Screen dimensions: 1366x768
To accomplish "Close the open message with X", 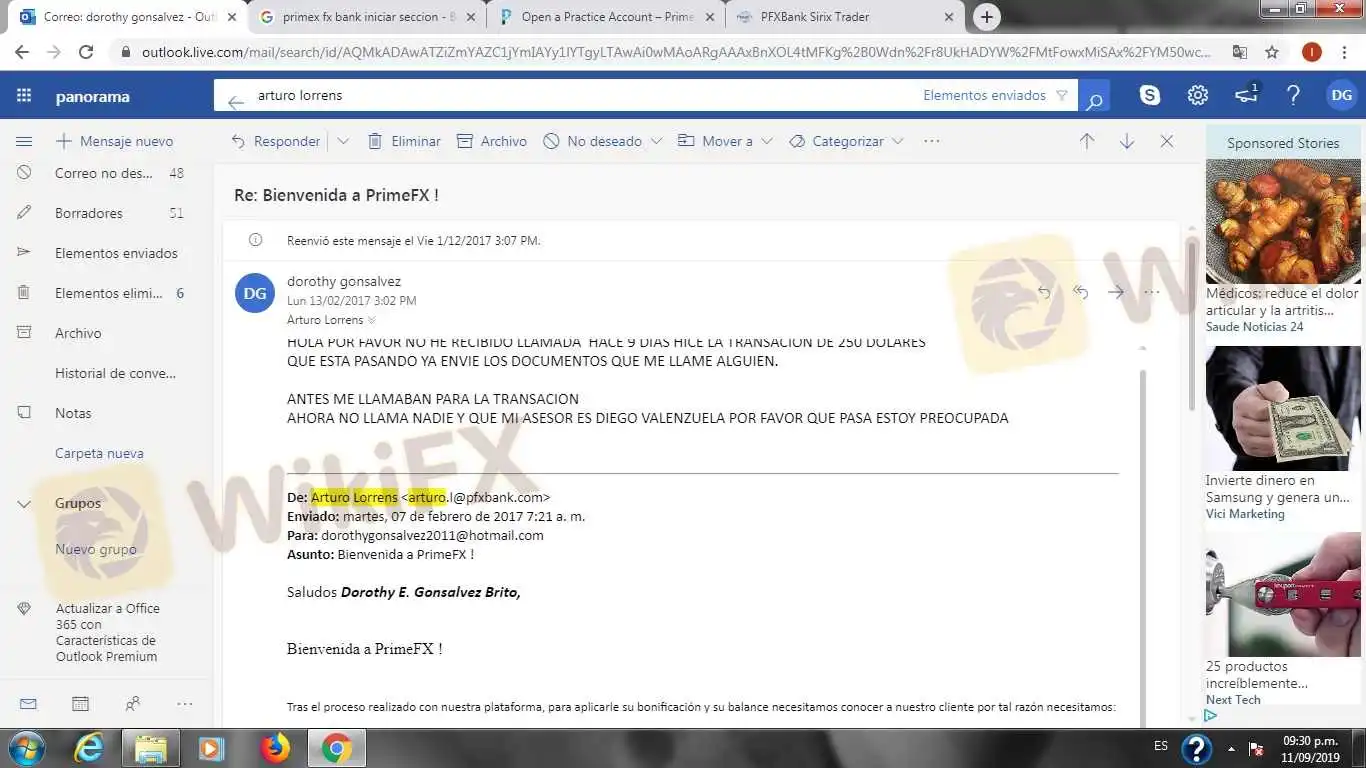I will point(1167,141).
